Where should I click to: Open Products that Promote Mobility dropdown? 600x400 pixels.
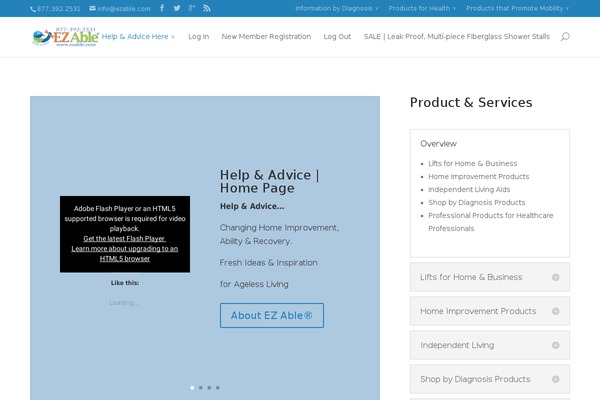pyautogui.click(x=517, y=8)
